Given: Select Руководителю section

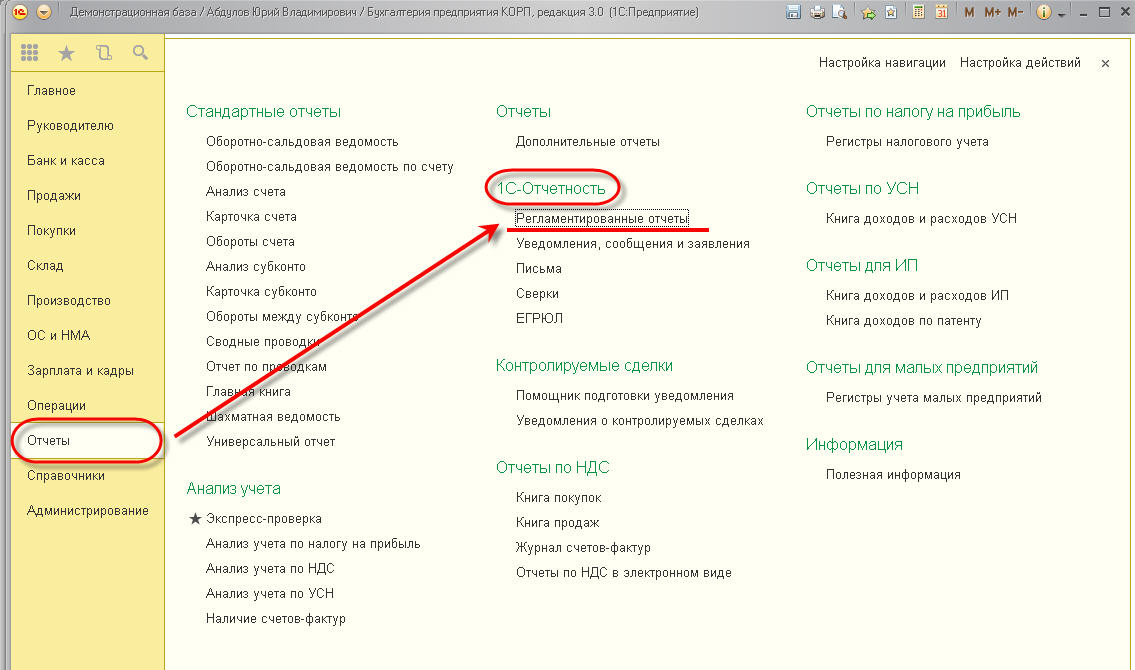Looking at the screenshot, I should (x=70, y=126).
